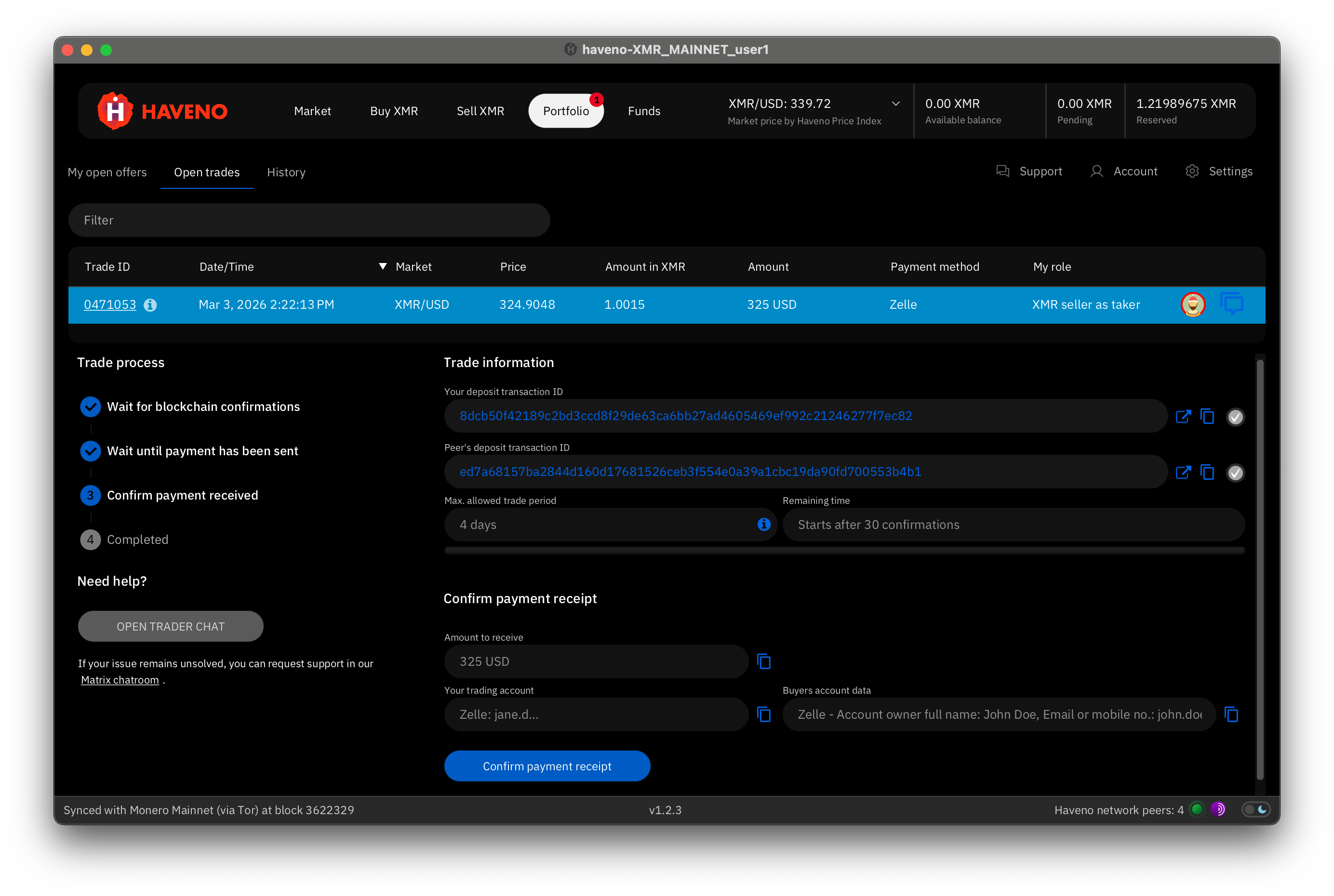Screen dimensions: 1334x896
Task: Open the trader chat bubble icon on trade row
Action: coord(1232,304)
